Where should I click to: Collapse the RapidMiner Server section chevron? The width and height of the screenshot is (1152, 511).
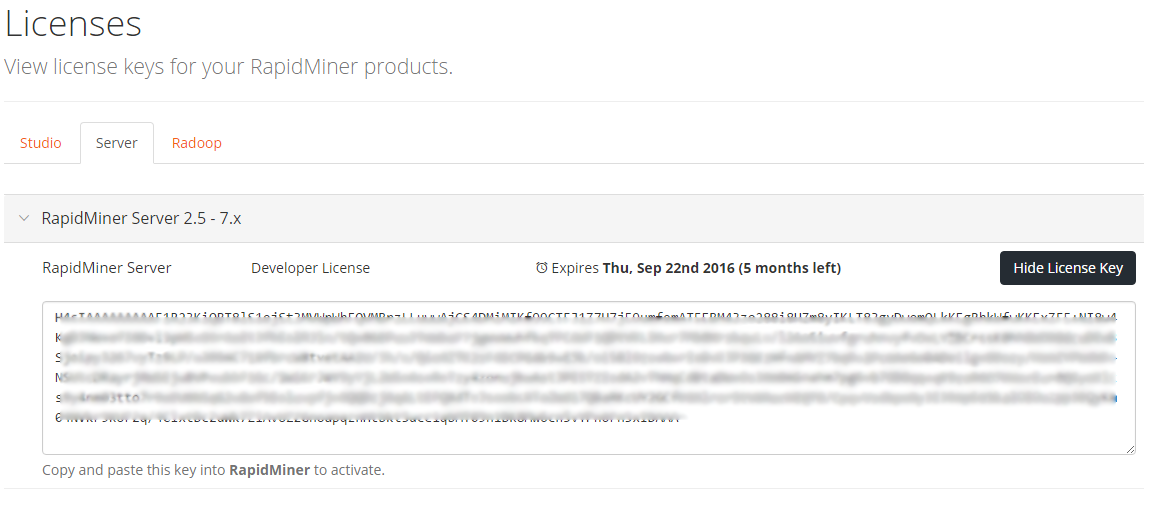[22, 218]
